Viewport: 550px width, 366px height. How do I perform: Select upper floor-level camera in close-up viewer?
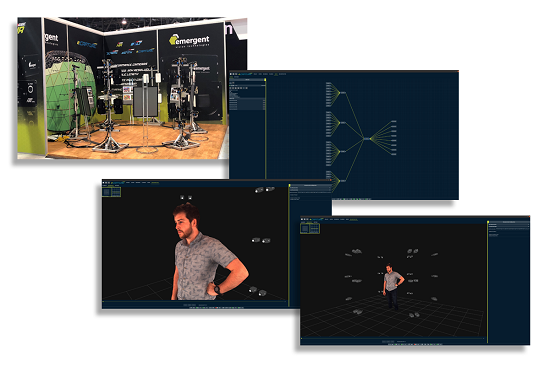253,290
